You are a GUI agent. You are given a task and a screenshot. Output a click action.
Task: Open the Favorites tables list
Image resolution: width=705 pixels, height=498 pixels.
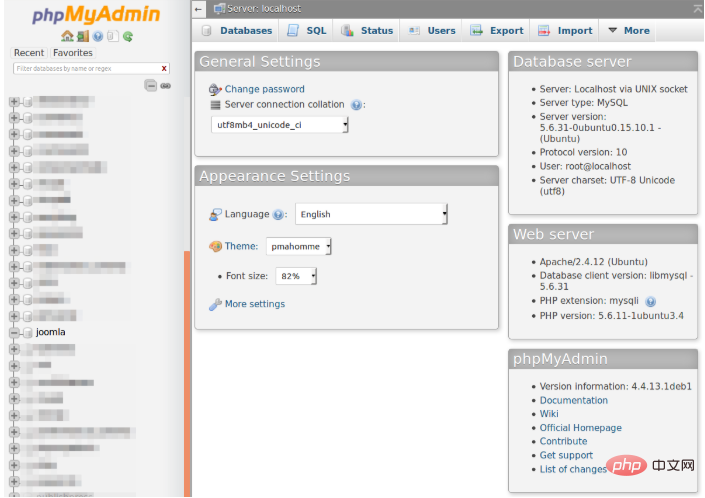[x=73, y=53]
